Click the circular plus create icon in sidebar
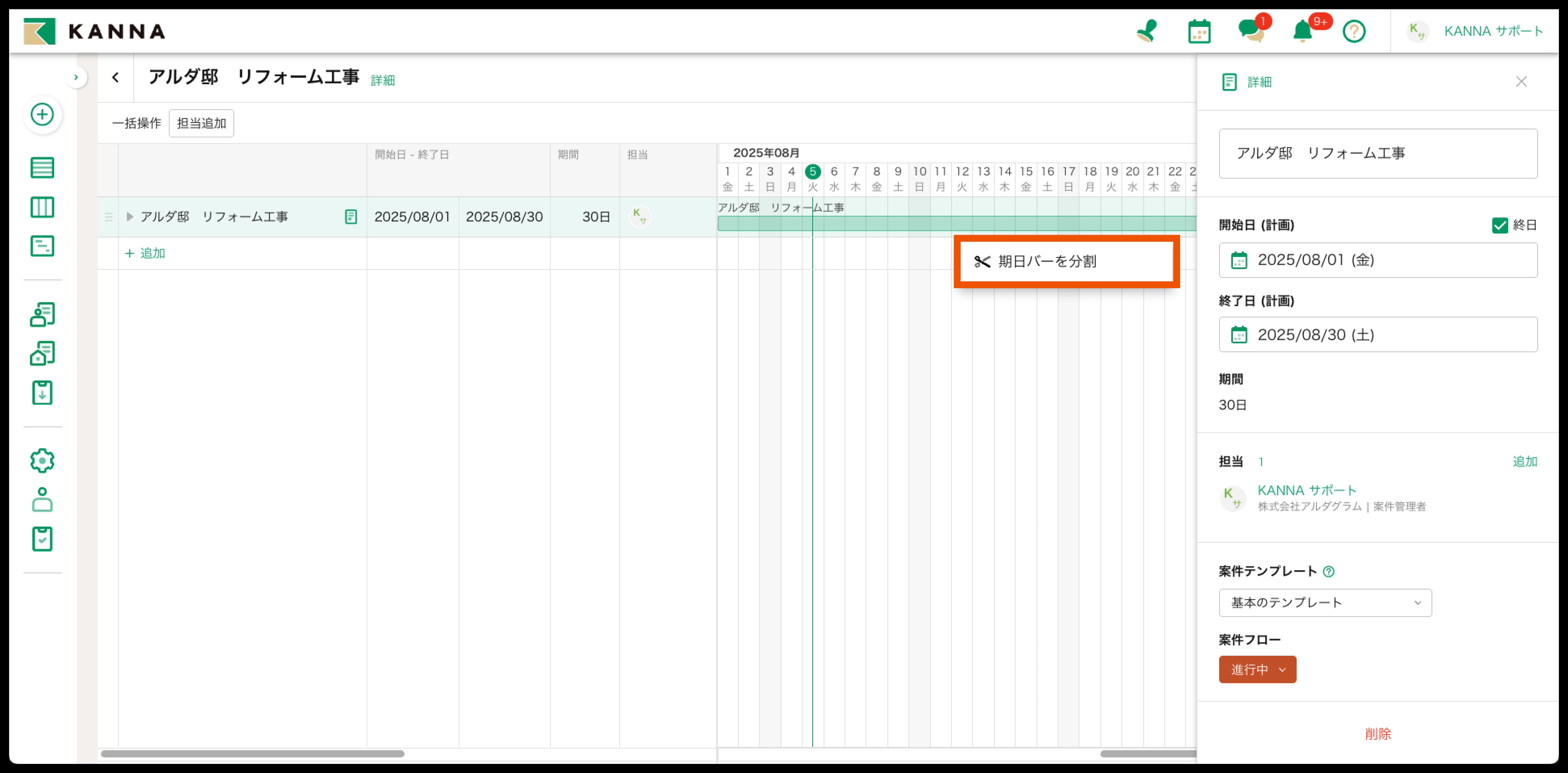The height and width of the screenshot is (773, 1568). tap(42, 114)
